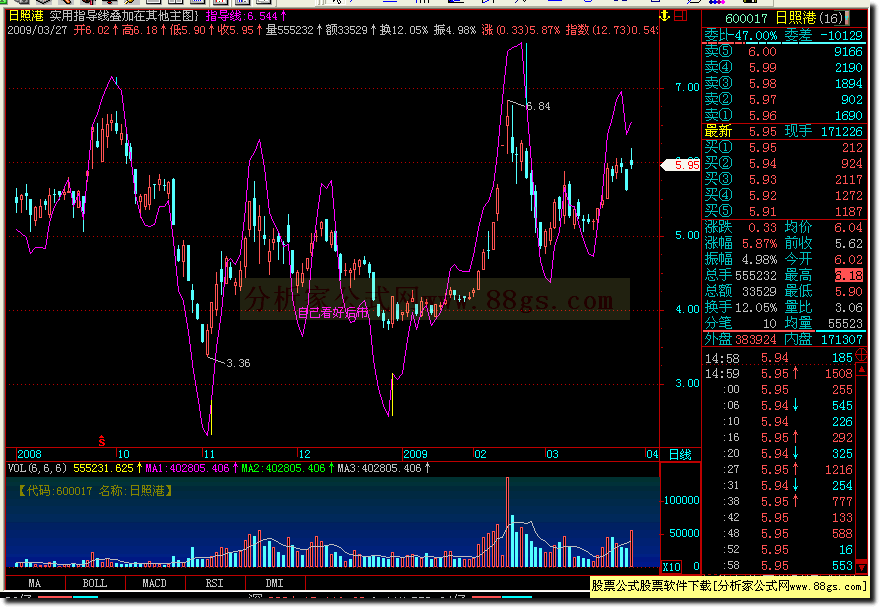Click the 2008 label on date axis
Screen dimensions: 882x609
coord(29,454)
